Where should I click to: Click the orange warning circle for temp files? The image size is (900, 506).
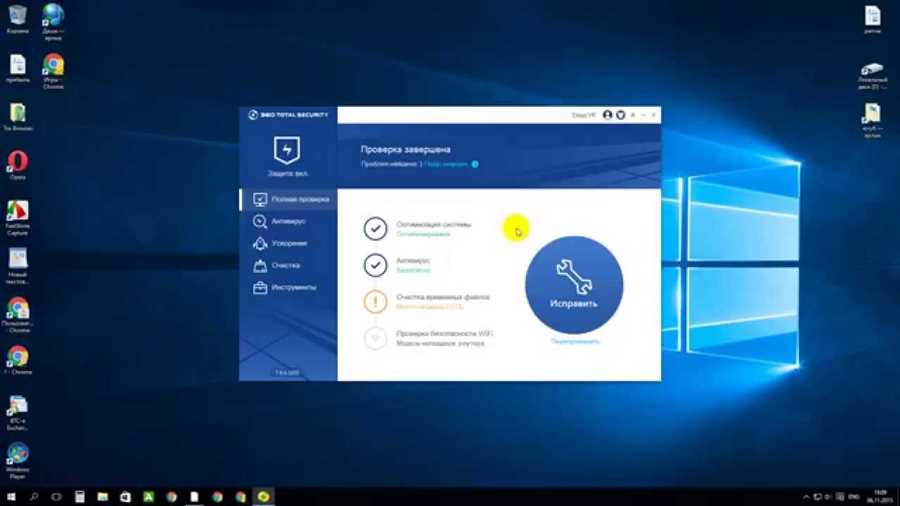375,302
